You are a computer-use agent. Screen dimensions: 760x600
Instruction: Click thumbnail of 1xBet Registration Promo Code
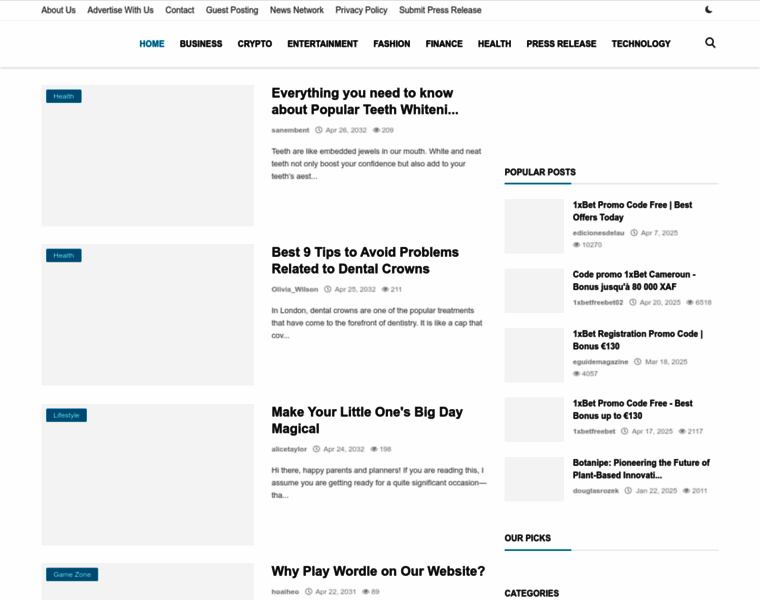click(x=534, y=355)
